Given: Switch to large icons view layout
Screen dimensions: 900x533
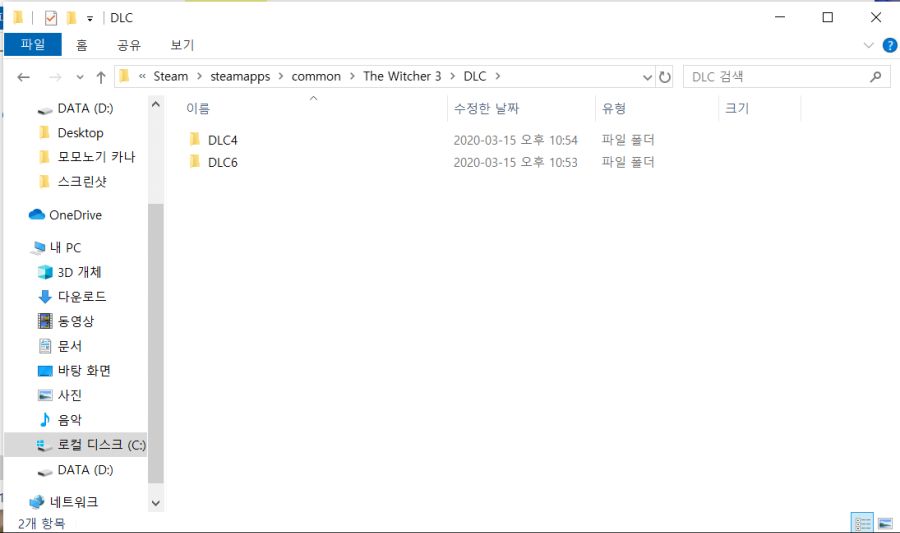Looking at the screenshot, I should pos(885,523).
